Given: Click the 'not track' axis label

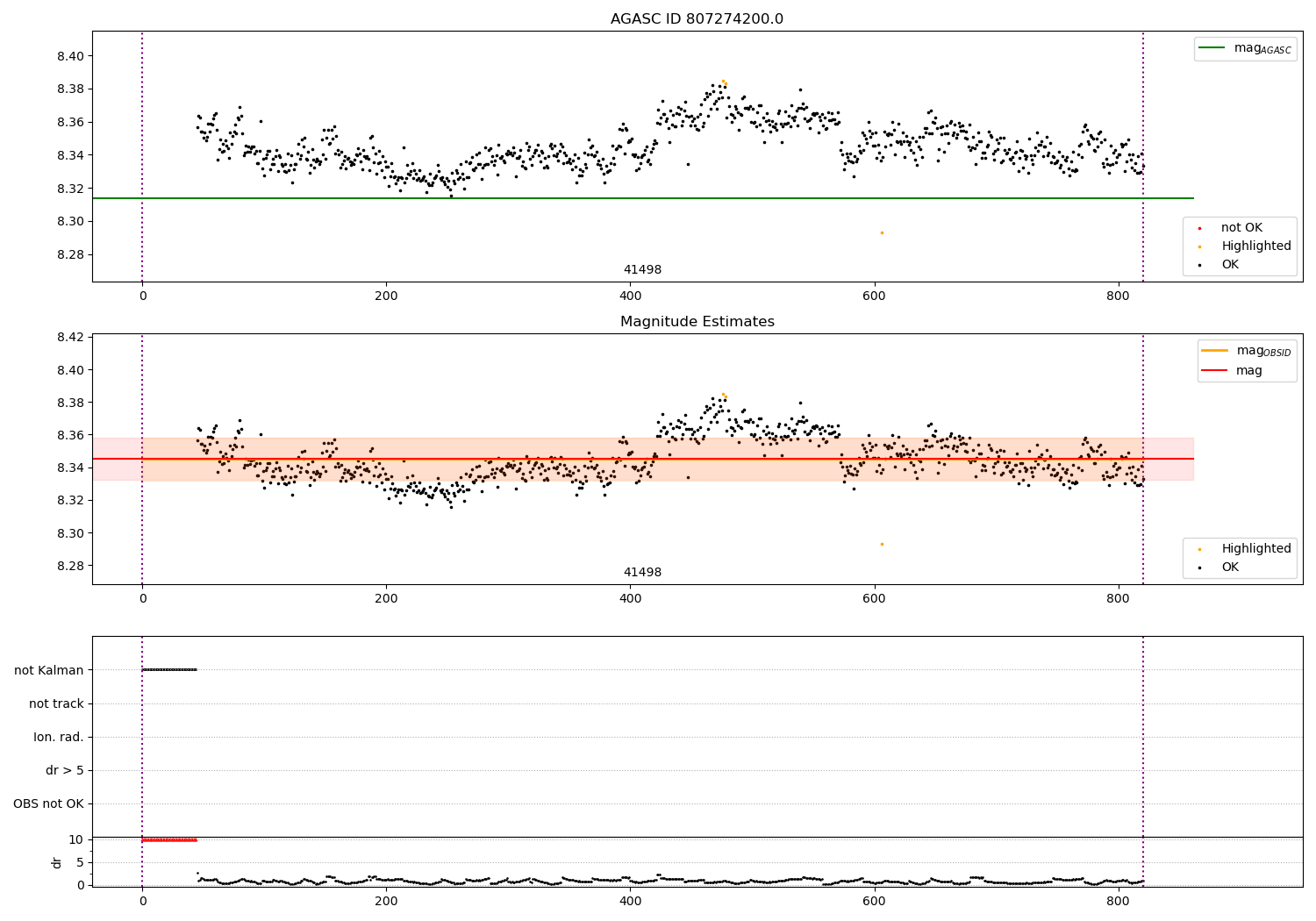Looking at the screenshot, I should coord(56,703).
